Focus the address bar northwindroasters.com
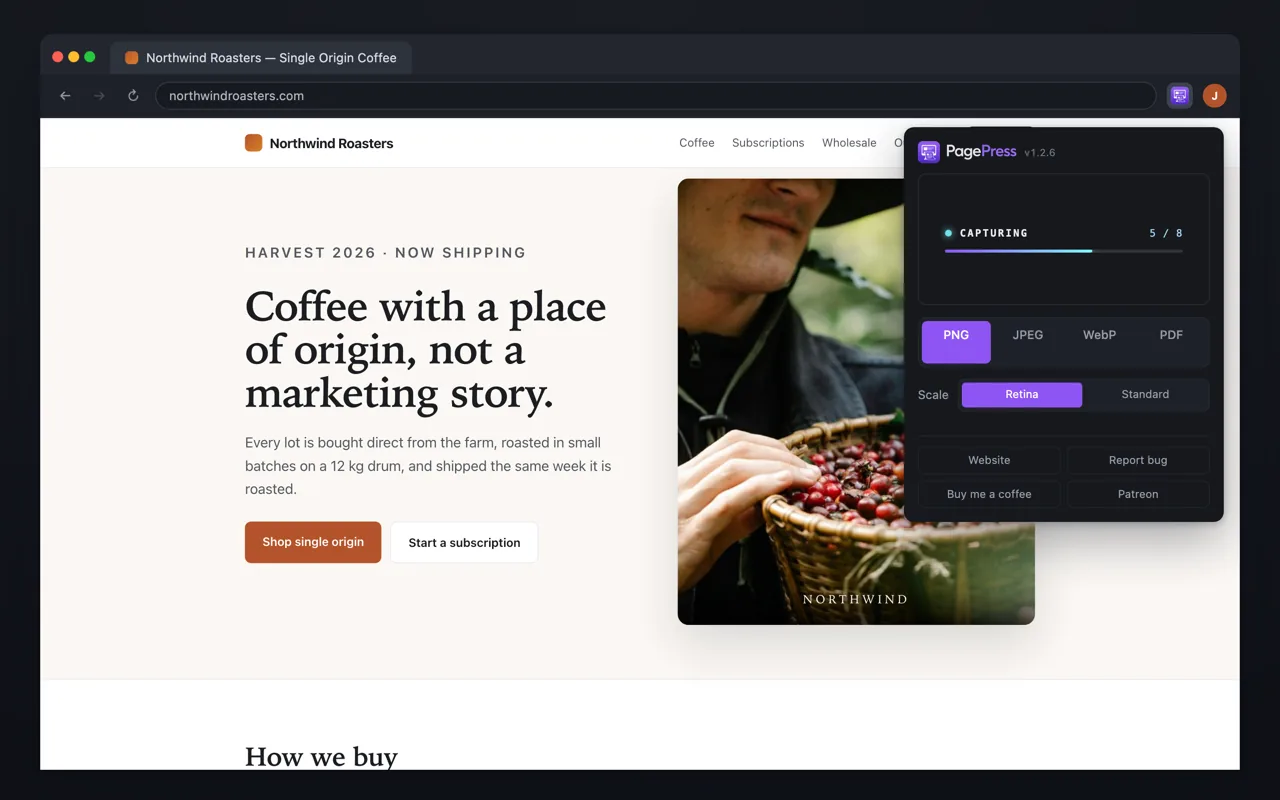Image resolution: width=1280 pixels, height=800 pixels. tap(655, 96)
